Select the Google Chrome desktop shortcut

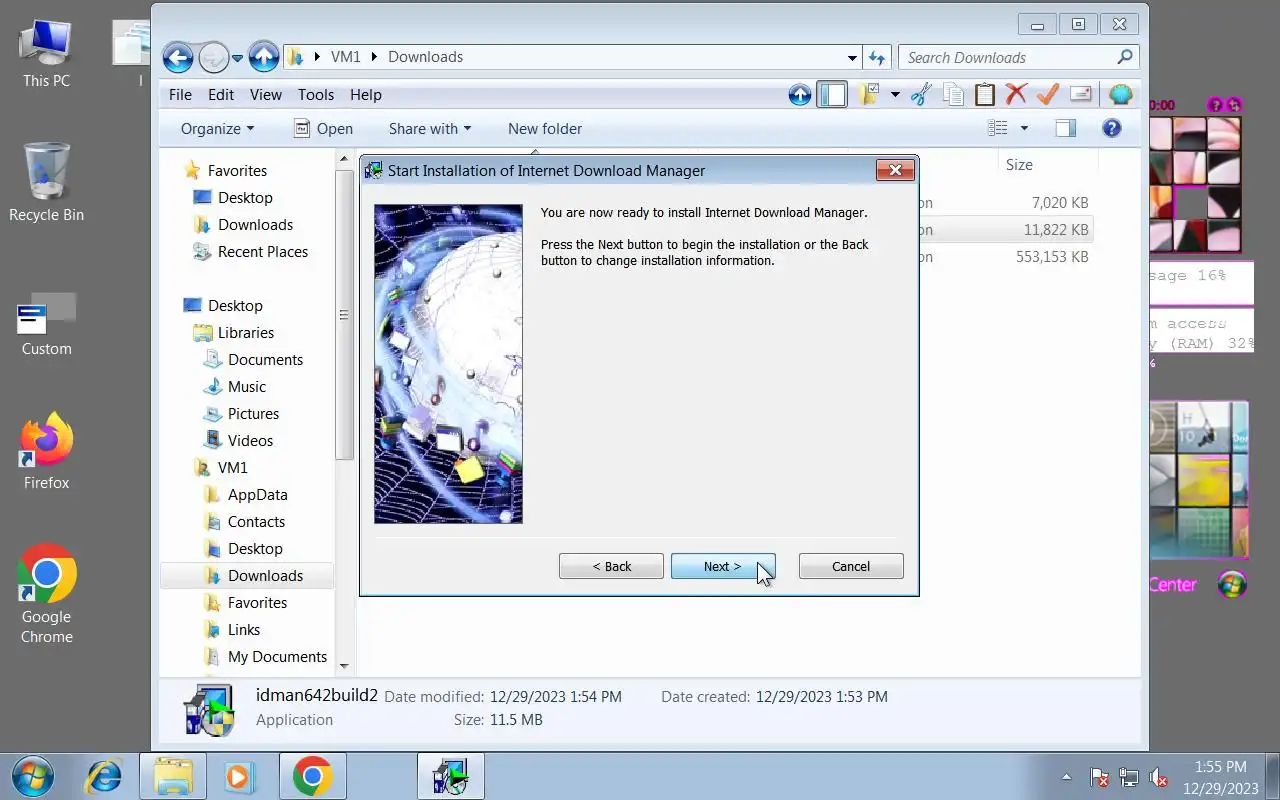coord(46,594)
